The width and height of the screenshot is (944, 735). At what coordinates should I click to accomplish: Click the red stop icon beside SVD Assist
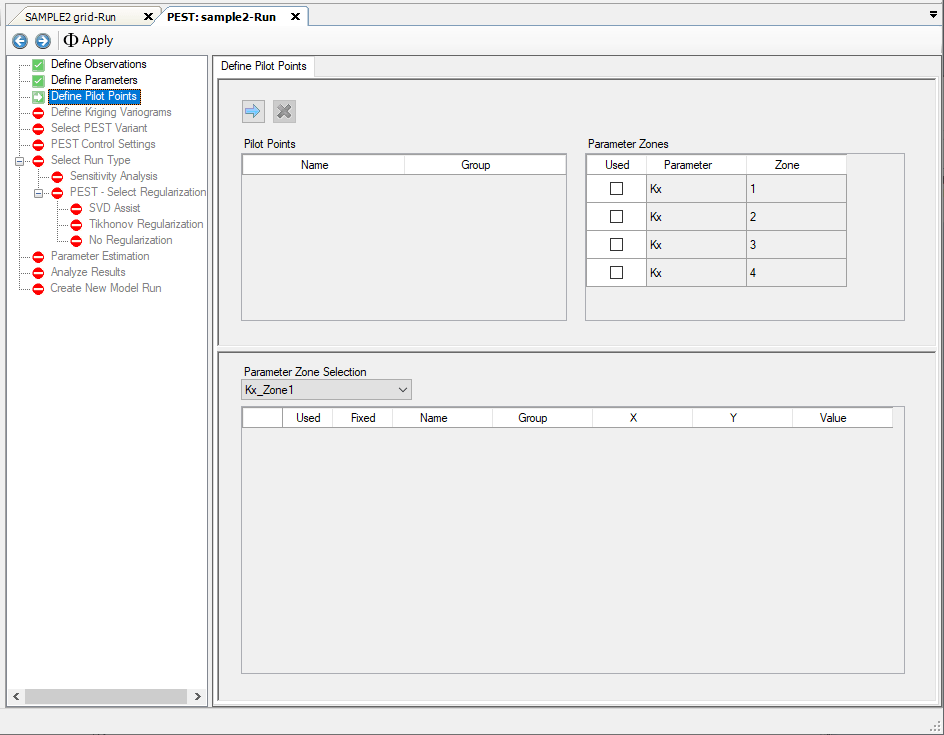[x=75, y=208]
